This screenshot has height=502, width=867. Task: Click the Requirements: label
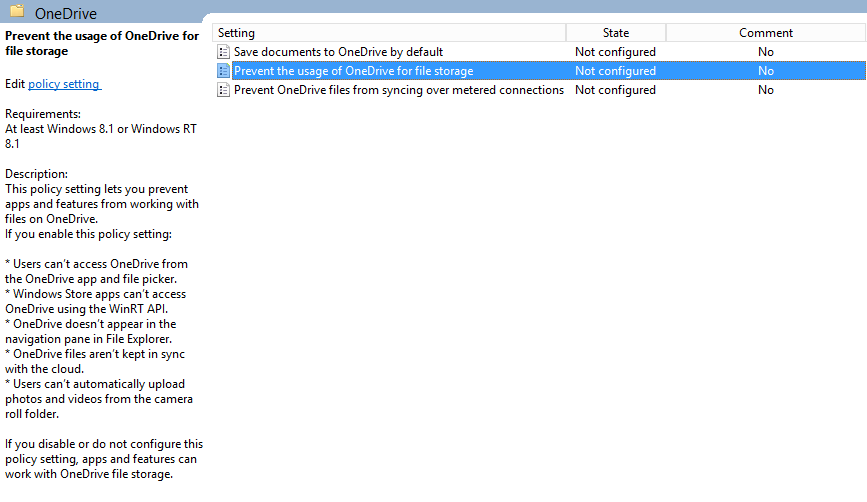pyautogui.click(x=43, y=114)
